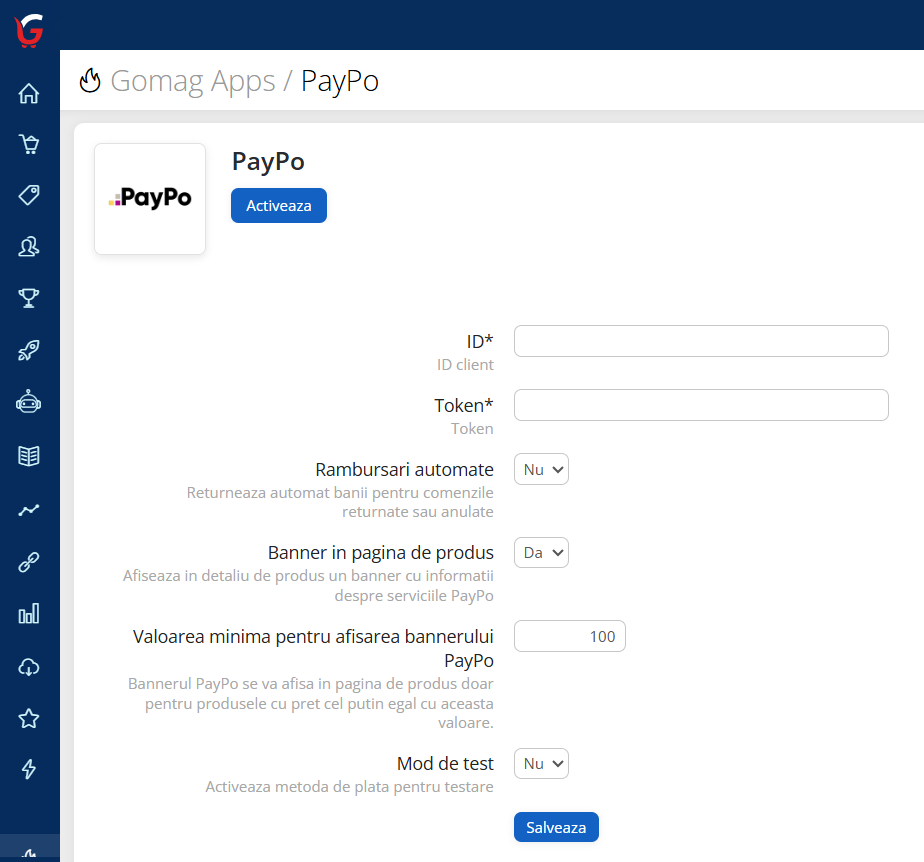Image resolution: width=924 pixels, height=862 pixels.
Task: Click 'Activeaza metoda de plata pentru testare' text
Action: [349, 787]
